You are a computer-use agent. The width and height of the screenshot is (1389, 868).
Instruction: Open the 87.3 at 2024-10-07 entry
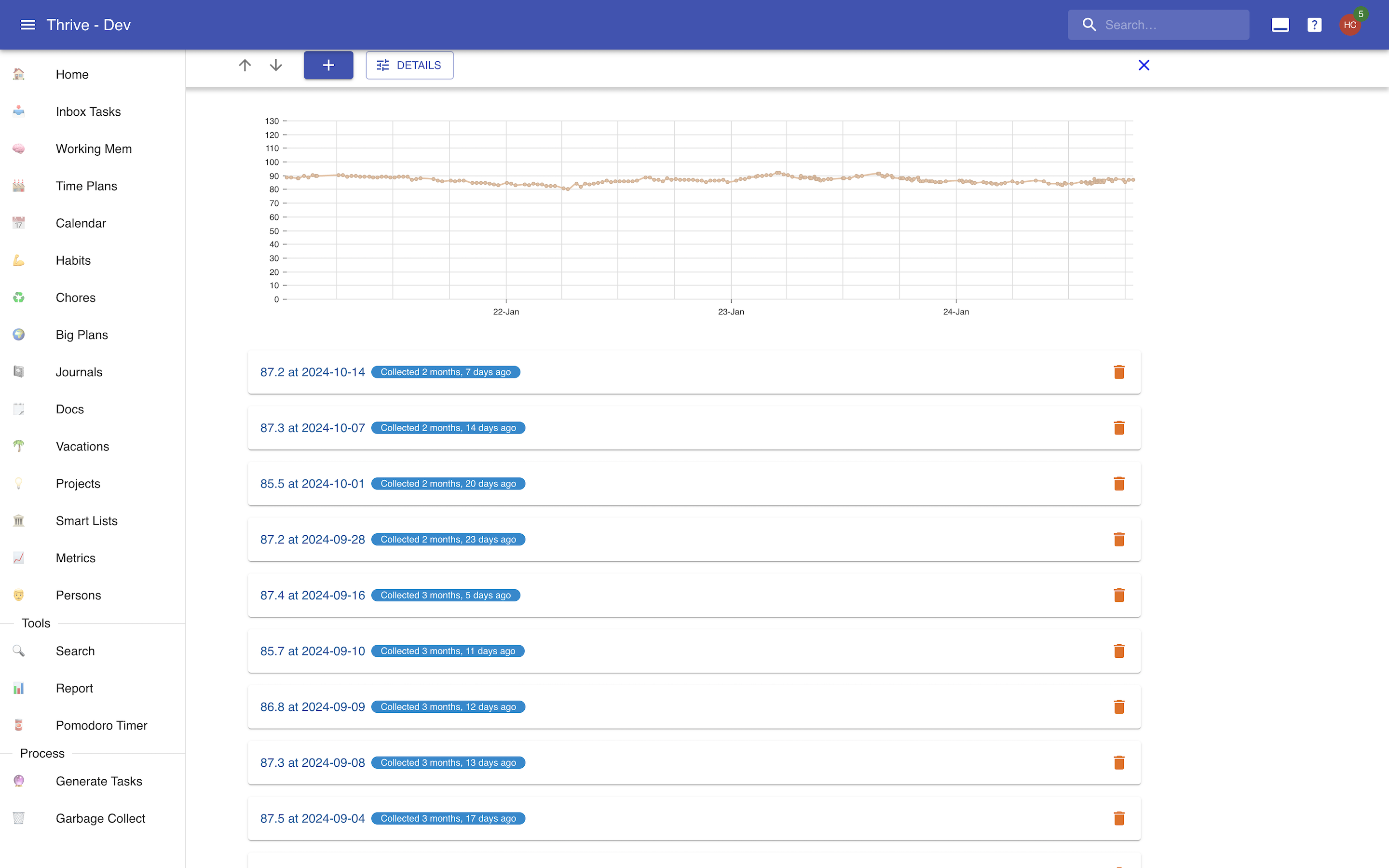coord(312,428)
